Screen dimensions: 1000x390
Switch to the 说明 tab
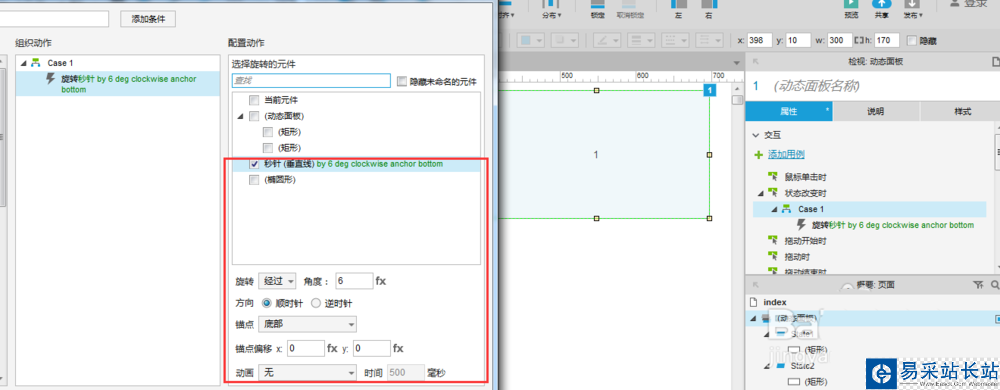coord(876,112)
